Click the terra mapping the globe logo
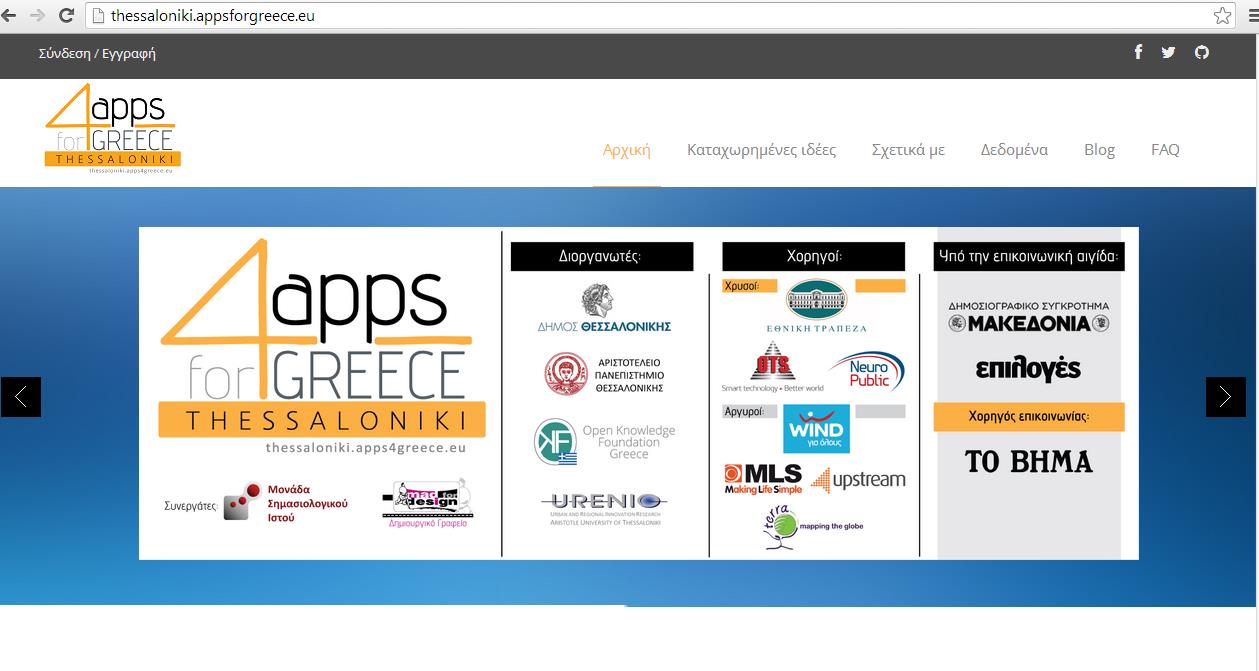1259x671 pixels. pyautogui.click(x=813, y=526)
